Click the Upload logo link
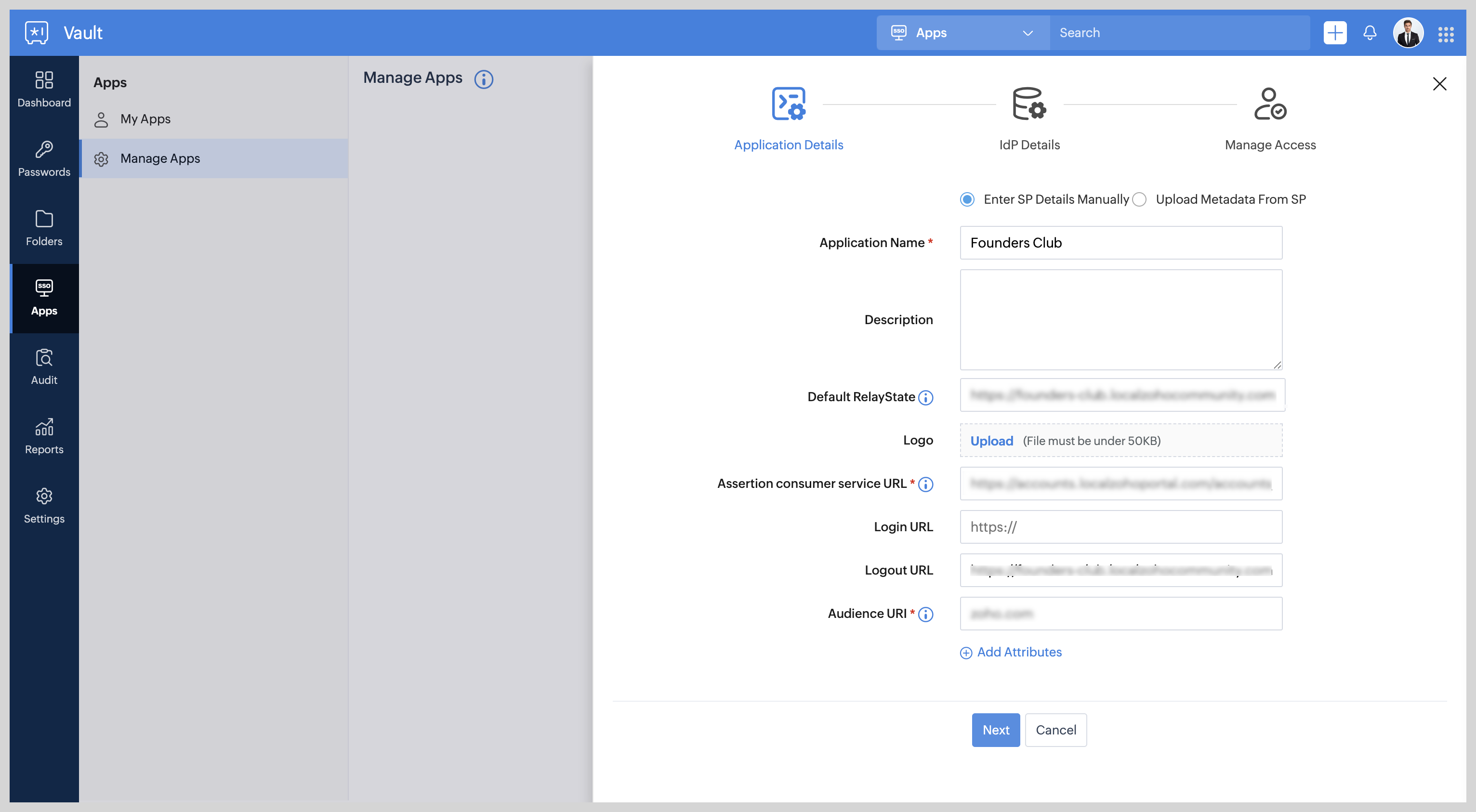Viewport: 1476px width, 812px height. [991, 441]
